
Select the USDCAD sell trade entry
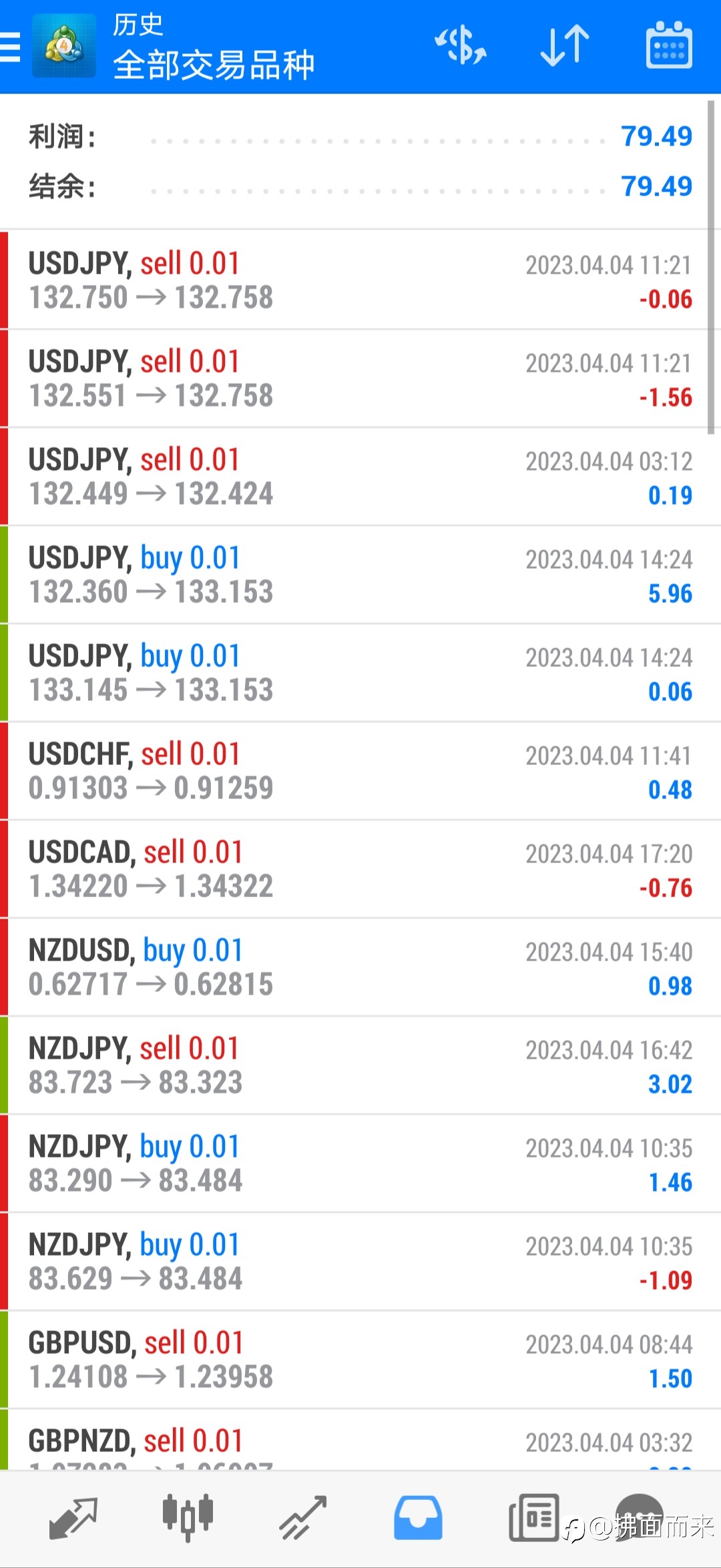click(x=360, y=869)
